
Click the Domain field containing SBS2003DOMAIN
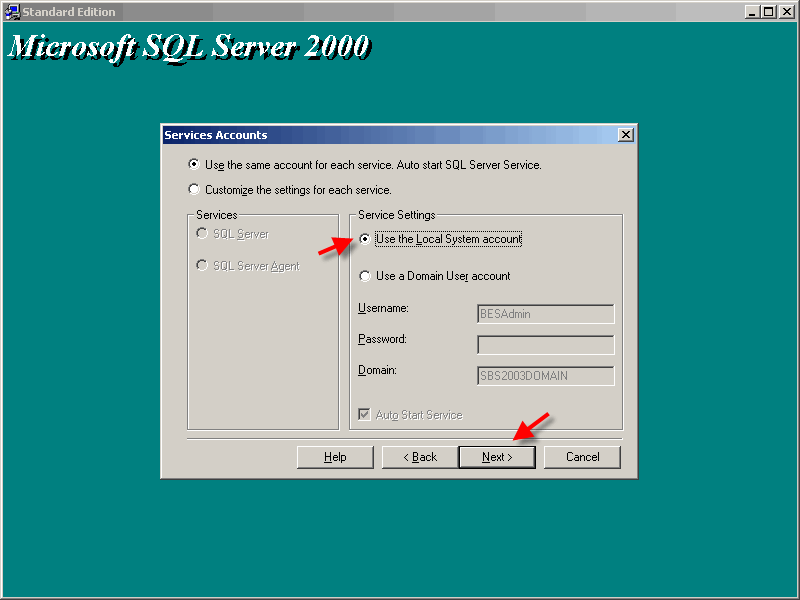[545, 376]
